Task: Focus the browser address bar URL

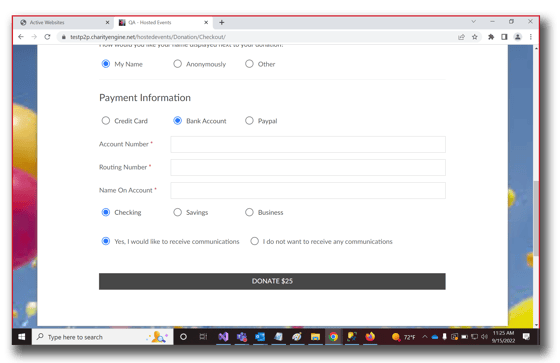Action: pos(148,37)
